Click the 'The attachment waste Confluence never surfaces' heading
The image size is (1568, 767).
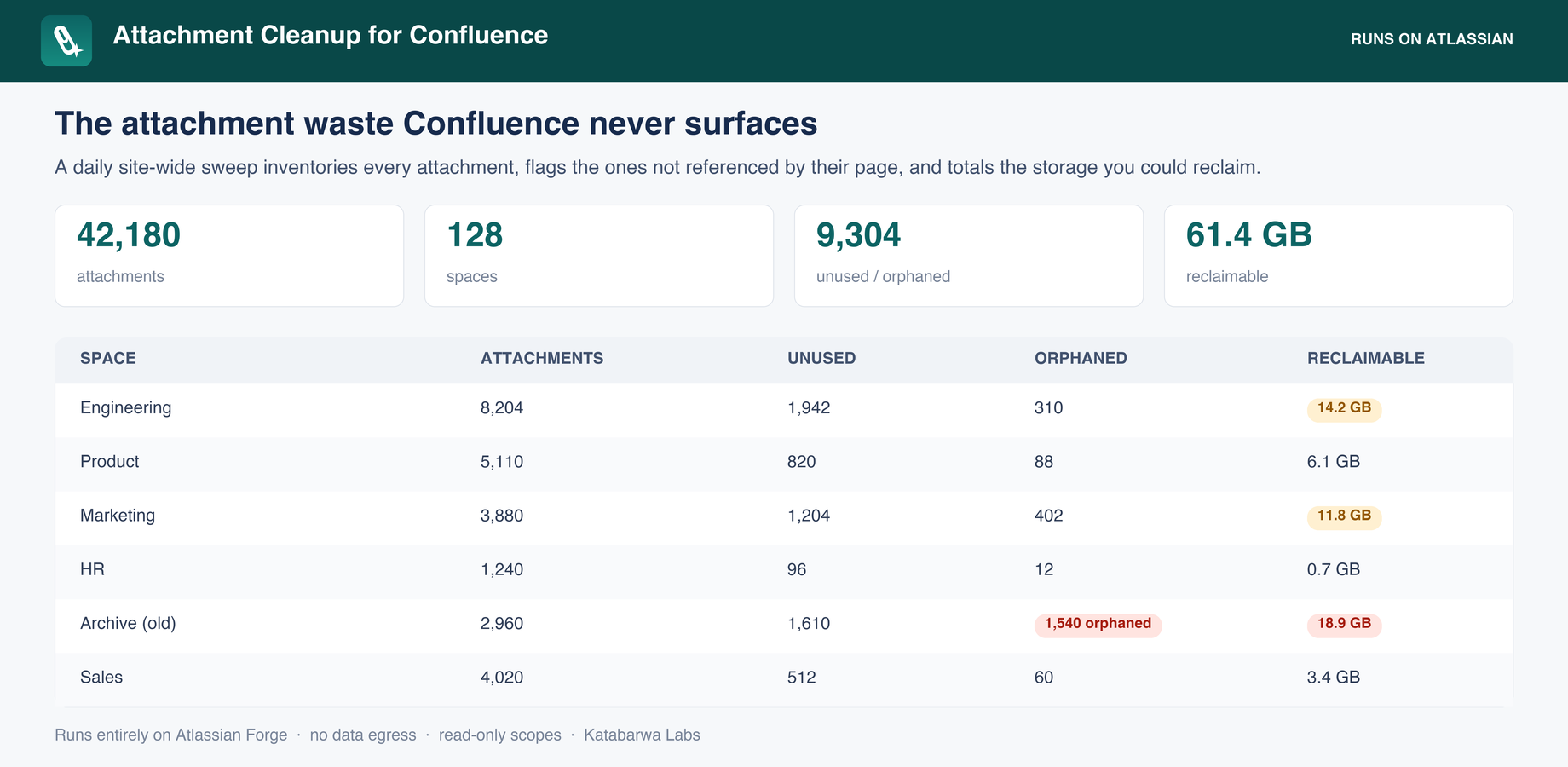point(436,124)
